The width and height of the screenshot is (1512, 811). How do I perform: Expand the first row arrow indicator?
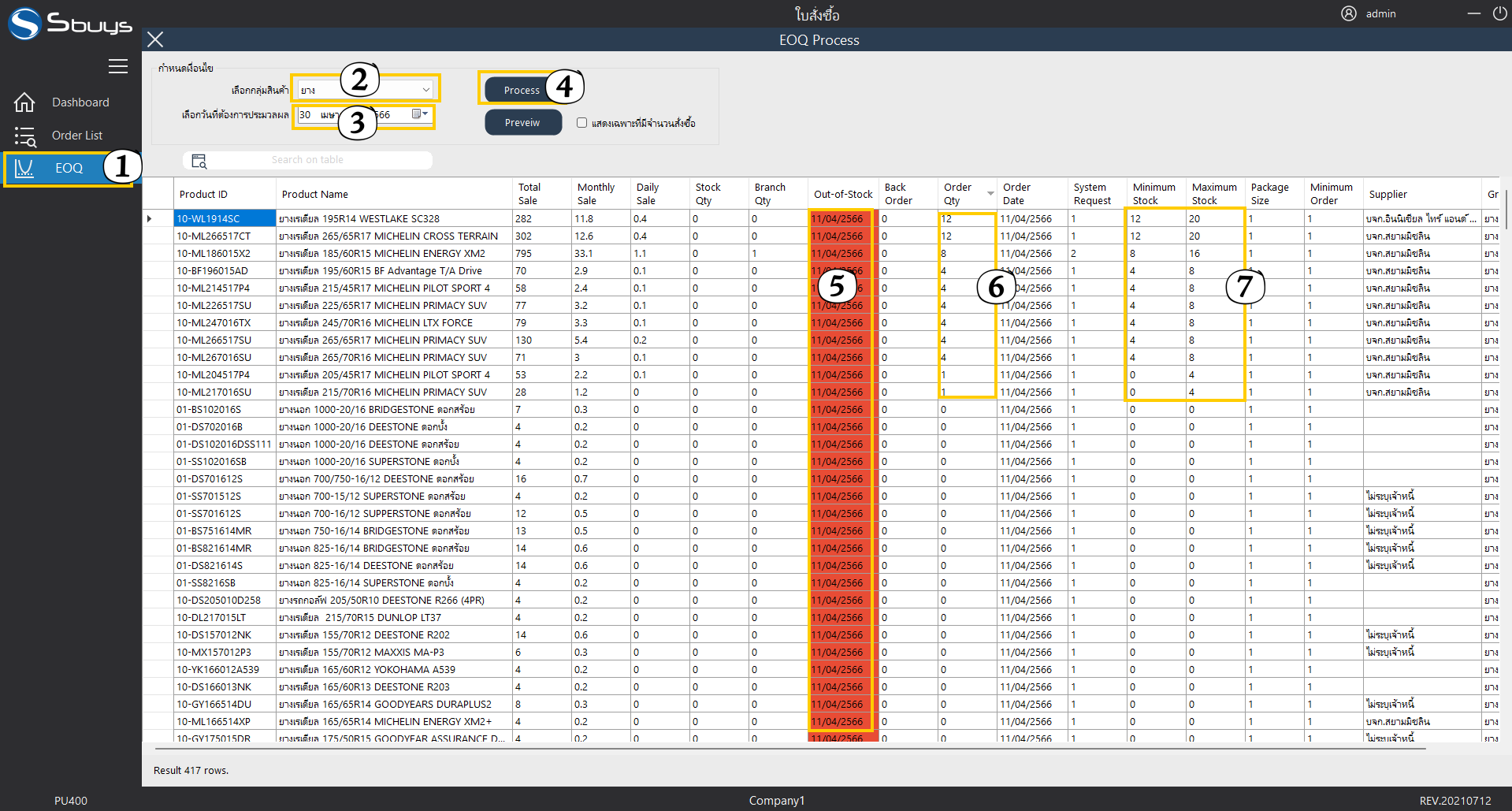point(150,218)
